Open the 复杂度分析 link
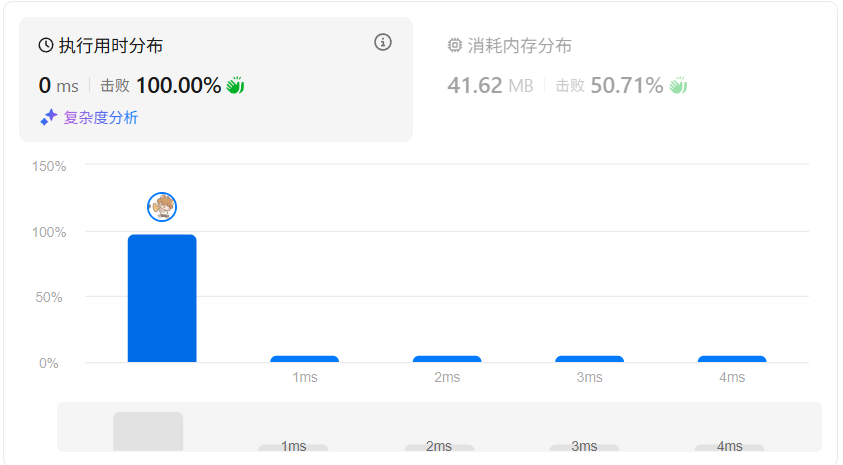 point(101,117)
